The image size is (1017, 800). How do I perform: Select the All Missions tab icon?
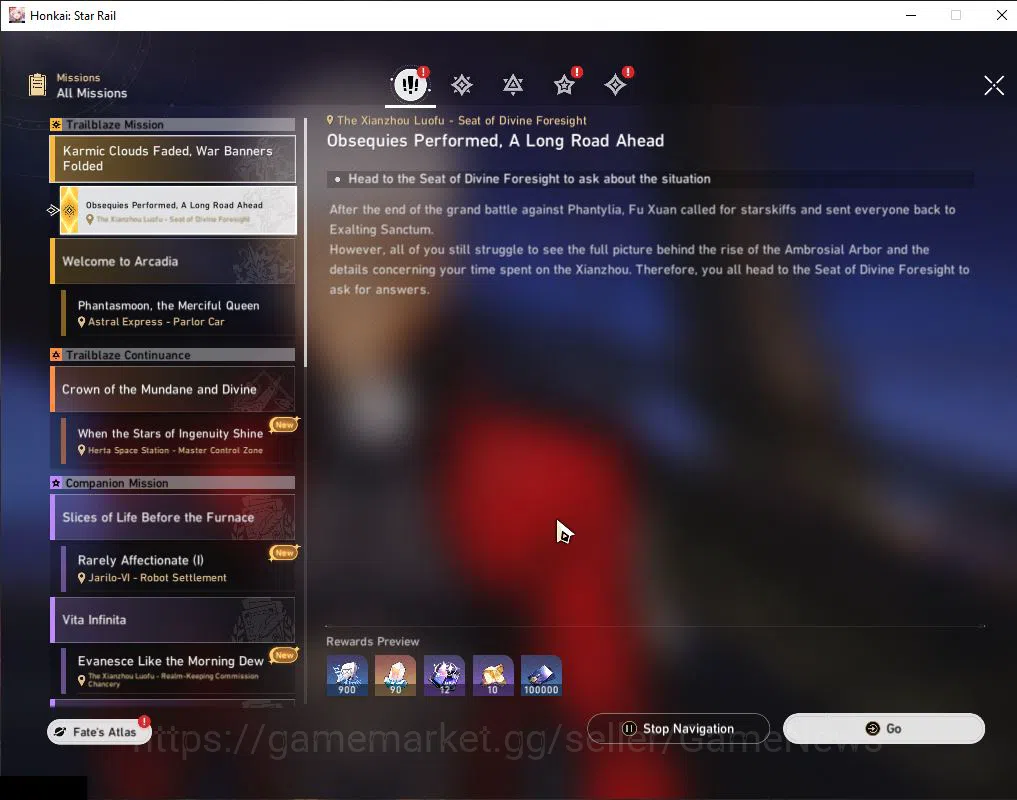(x=410, y=84)
